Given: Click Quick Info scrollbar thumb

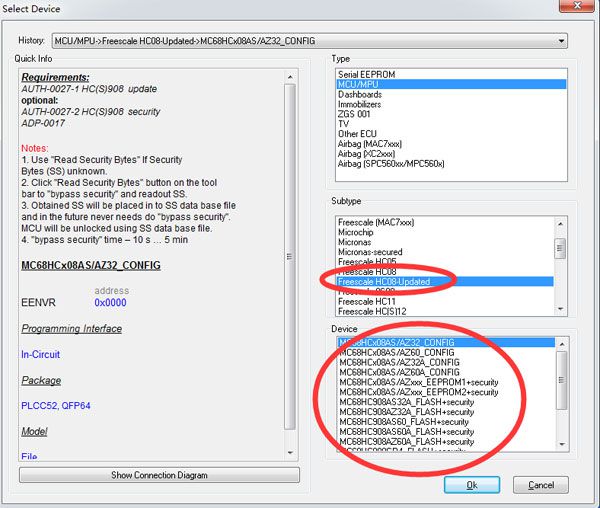Looking at the screenshot, I should pos(290,256).
